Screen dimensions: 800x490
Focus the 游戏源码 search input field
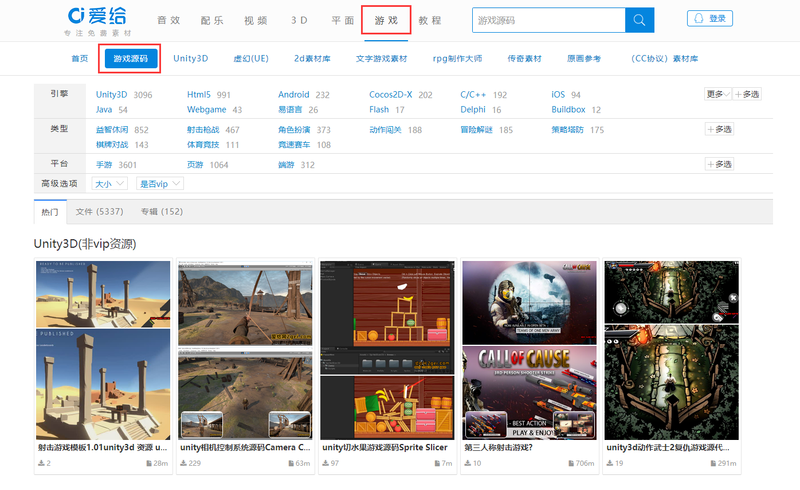(x=548, y=20)
